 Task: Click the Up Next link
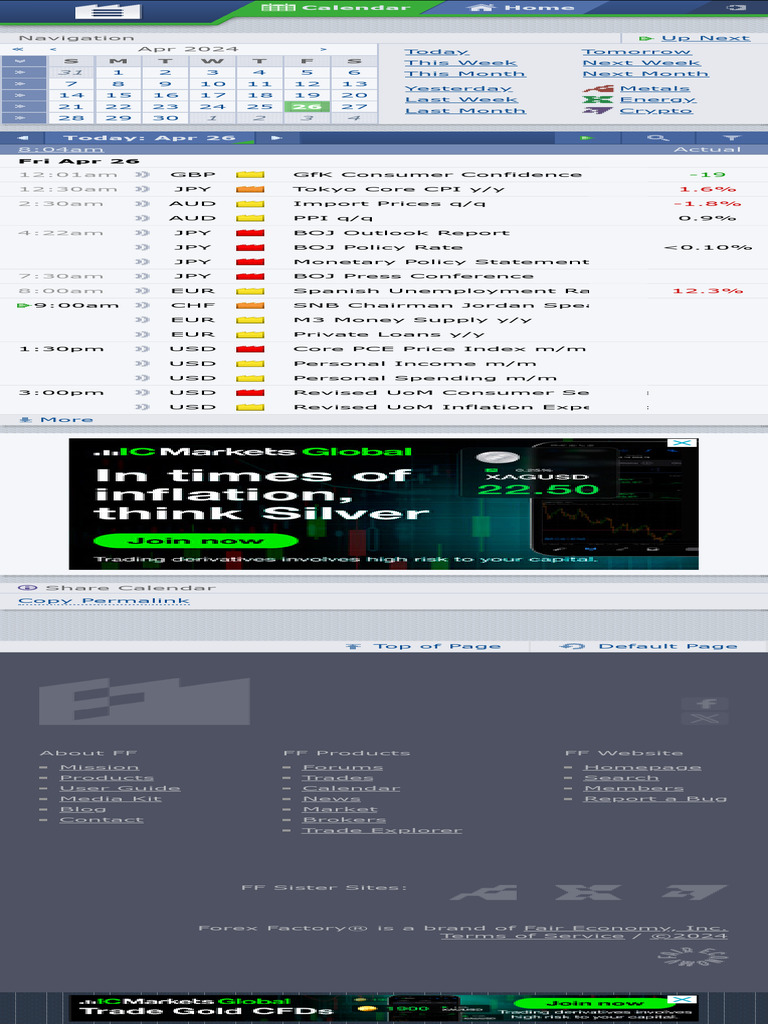(x=705, y=38)
